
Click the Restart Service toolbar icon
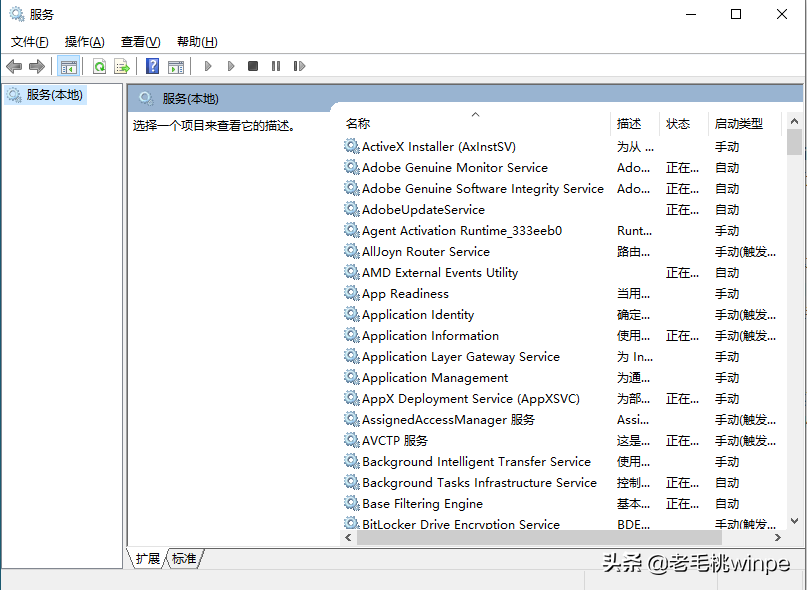(299, 66)
